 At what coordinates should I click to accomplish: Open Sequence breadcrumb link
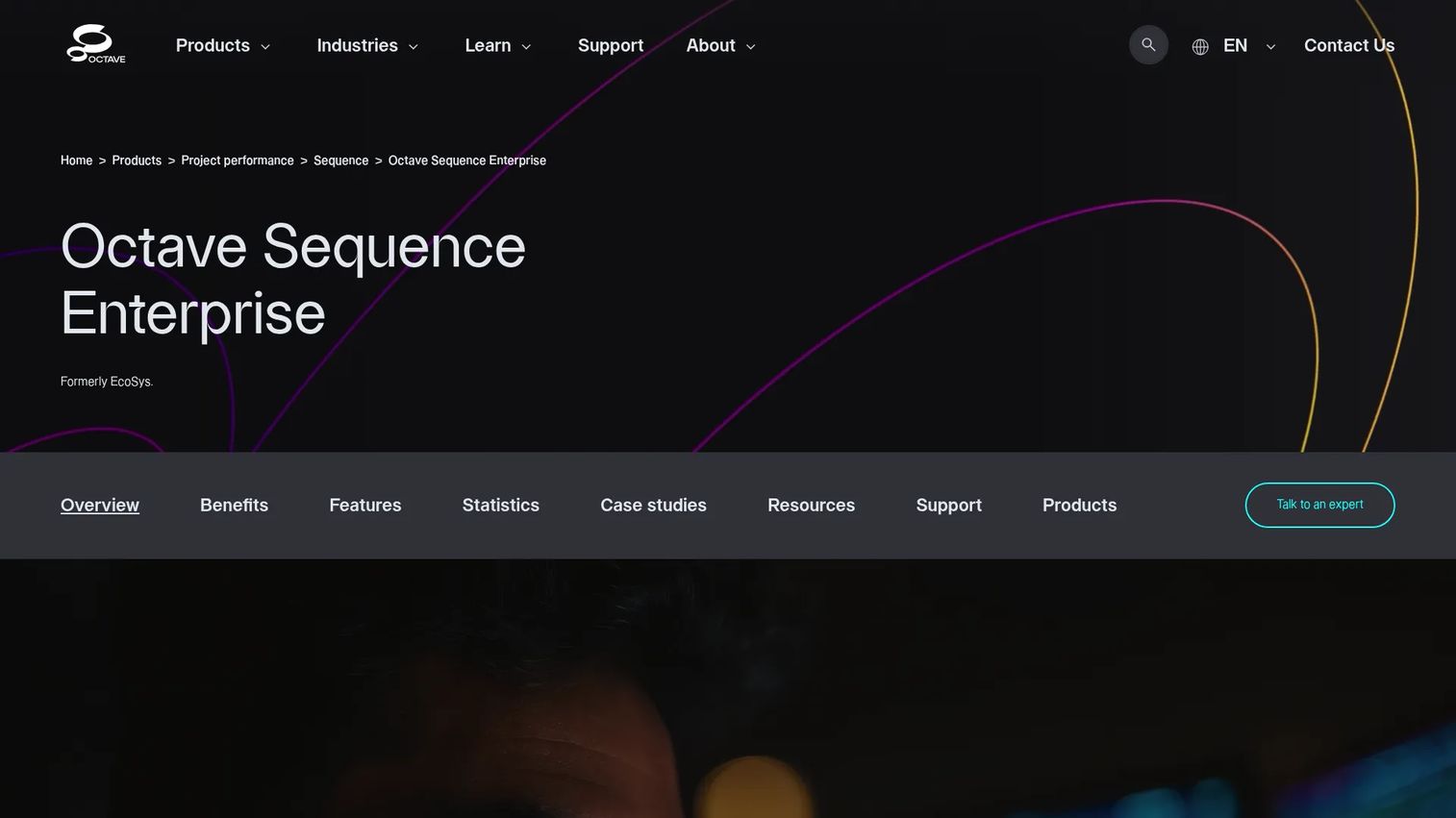(340, 161)
